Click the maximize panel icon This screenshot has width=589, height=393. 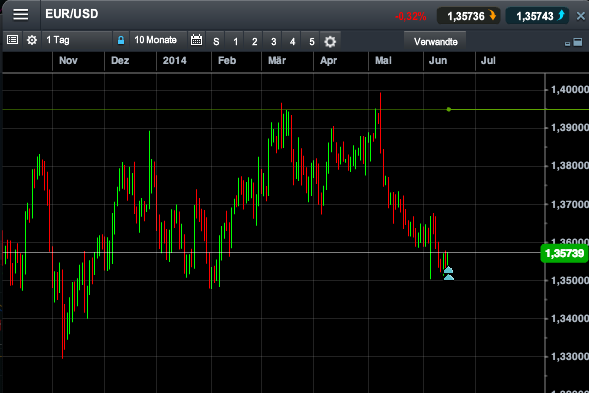point(578,42)
